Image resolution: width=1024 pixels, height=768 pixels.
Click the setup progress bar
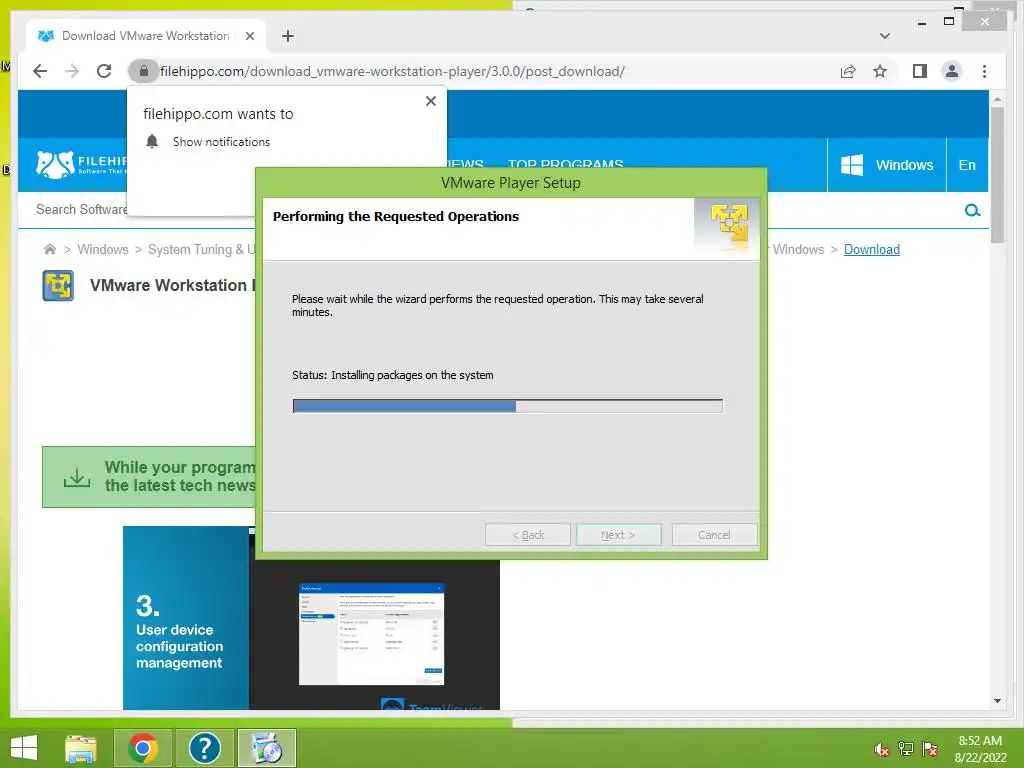(507, 406)
